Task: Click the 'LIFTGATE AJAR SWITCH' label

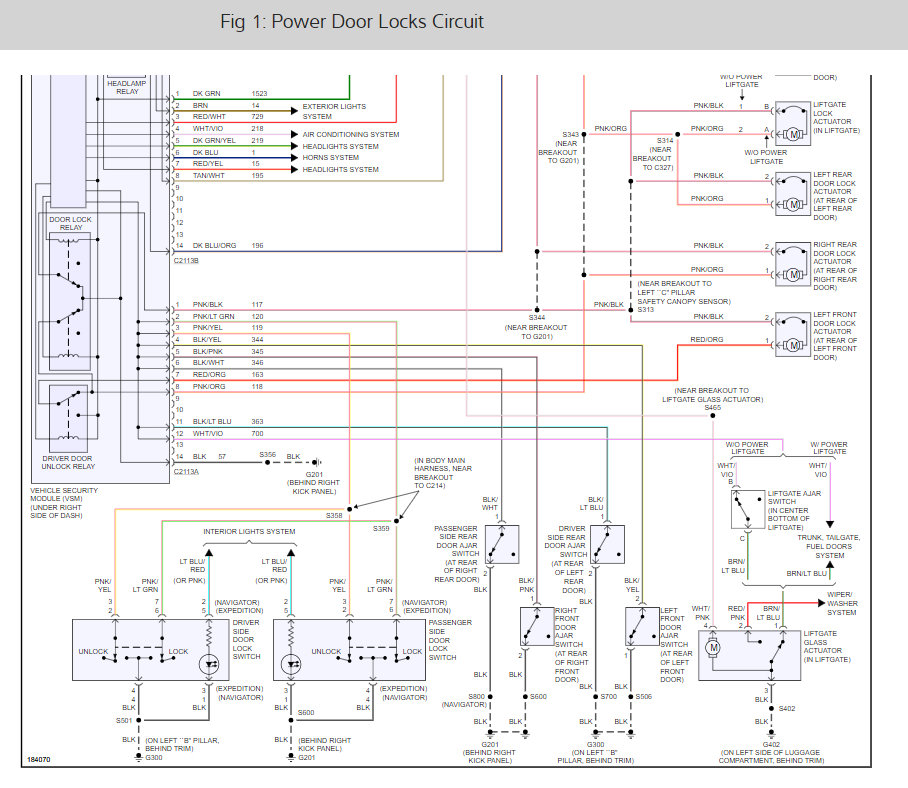Action: [794, 497]
